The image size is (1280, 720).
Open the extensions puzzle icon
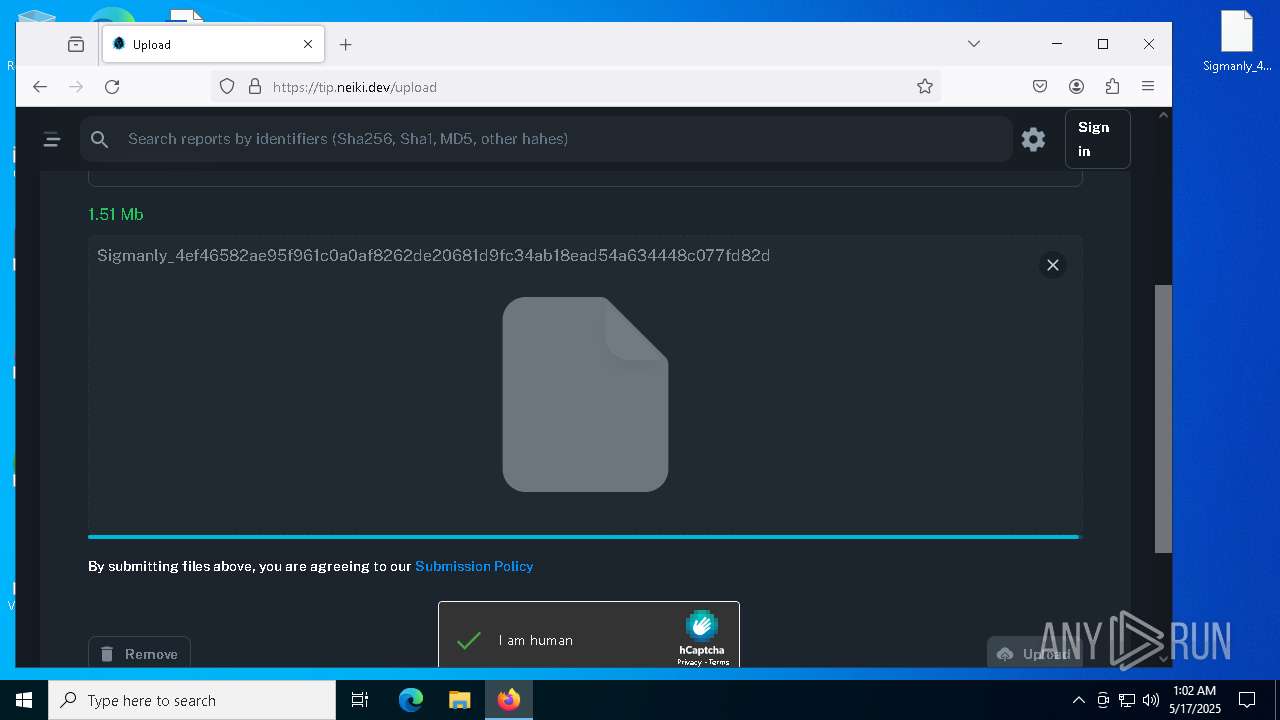coord(1112,87)
